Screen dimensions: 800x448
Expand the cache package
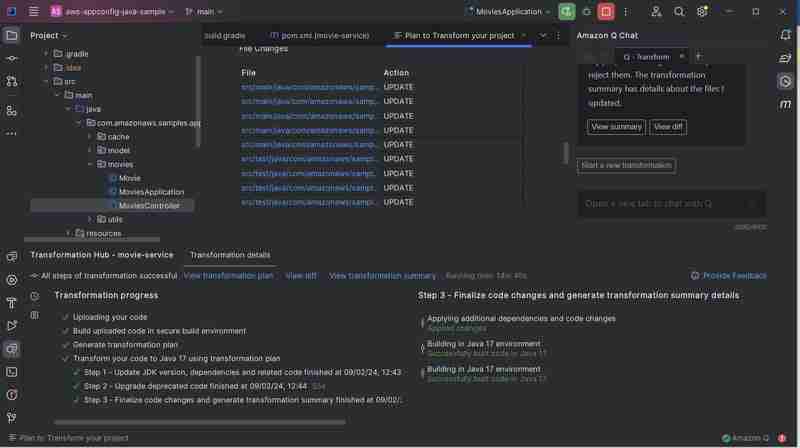90,137
